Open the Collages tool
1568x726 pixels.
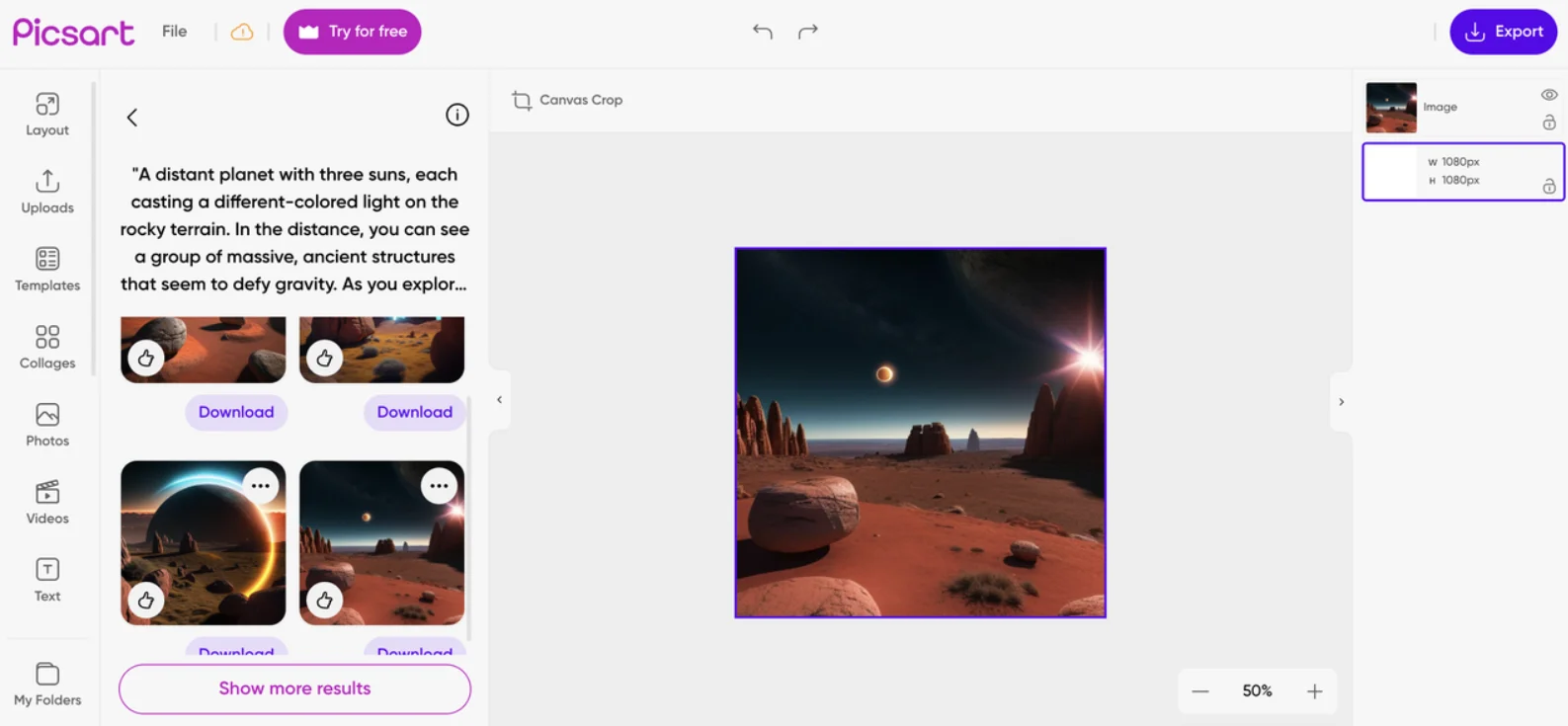click(x=47, y=348)
